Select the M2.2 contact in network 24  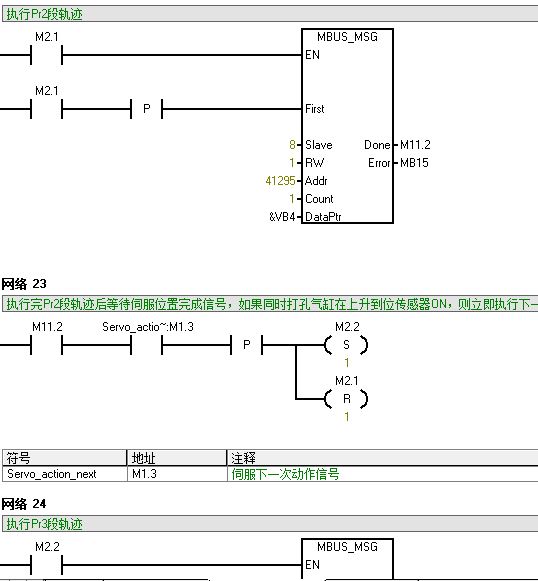click(x=46, y=565)
